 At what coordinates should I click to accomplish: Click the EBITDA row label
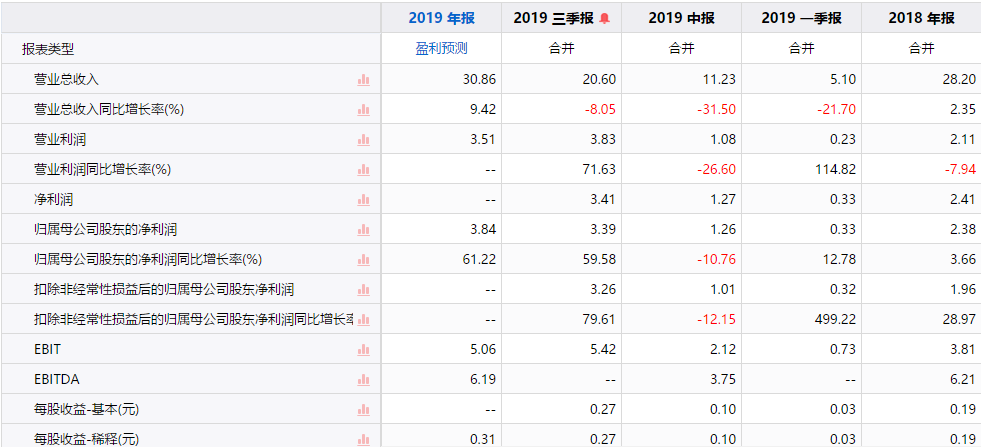click(57, 380)
